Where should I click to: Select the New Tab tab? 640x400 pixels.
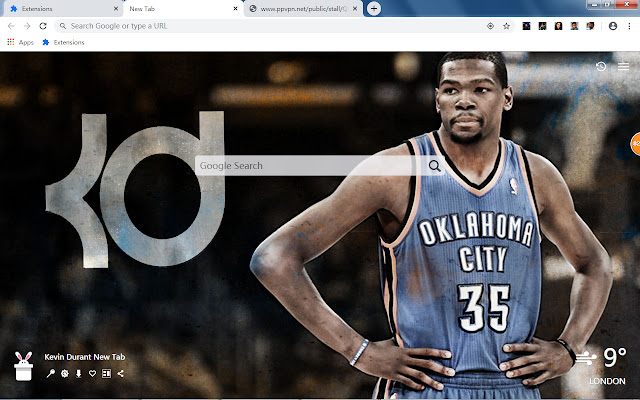point(184,9)
